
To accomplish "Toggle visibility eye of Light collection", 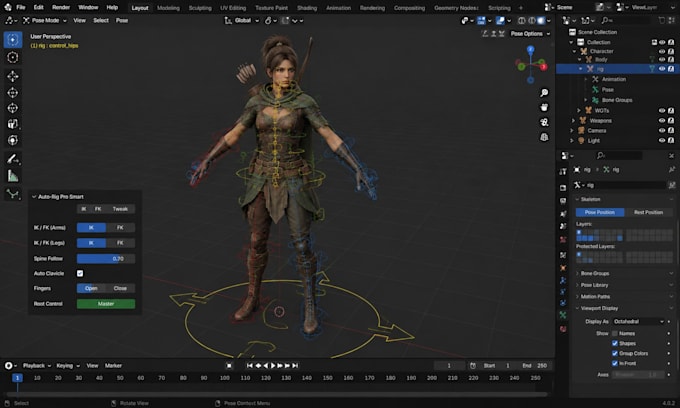I will [x=662, y=140].
